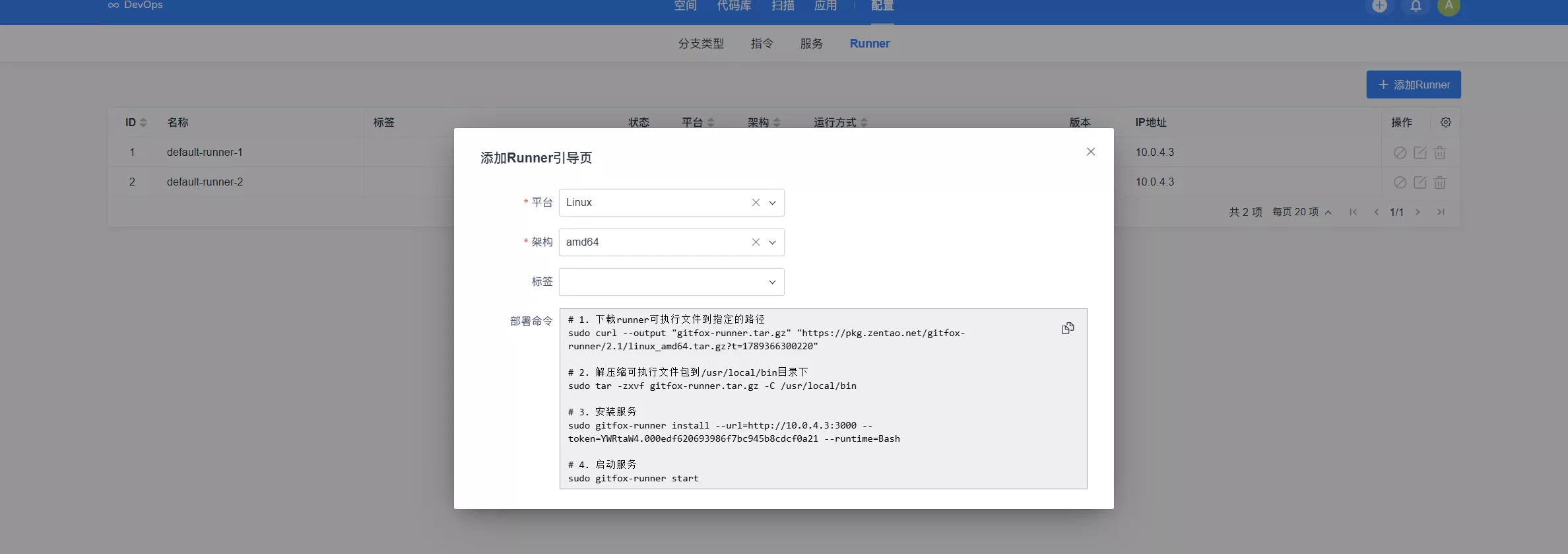1568x554 pixels.
Task: Sort table by ID column
Action: tap(136, 122)
